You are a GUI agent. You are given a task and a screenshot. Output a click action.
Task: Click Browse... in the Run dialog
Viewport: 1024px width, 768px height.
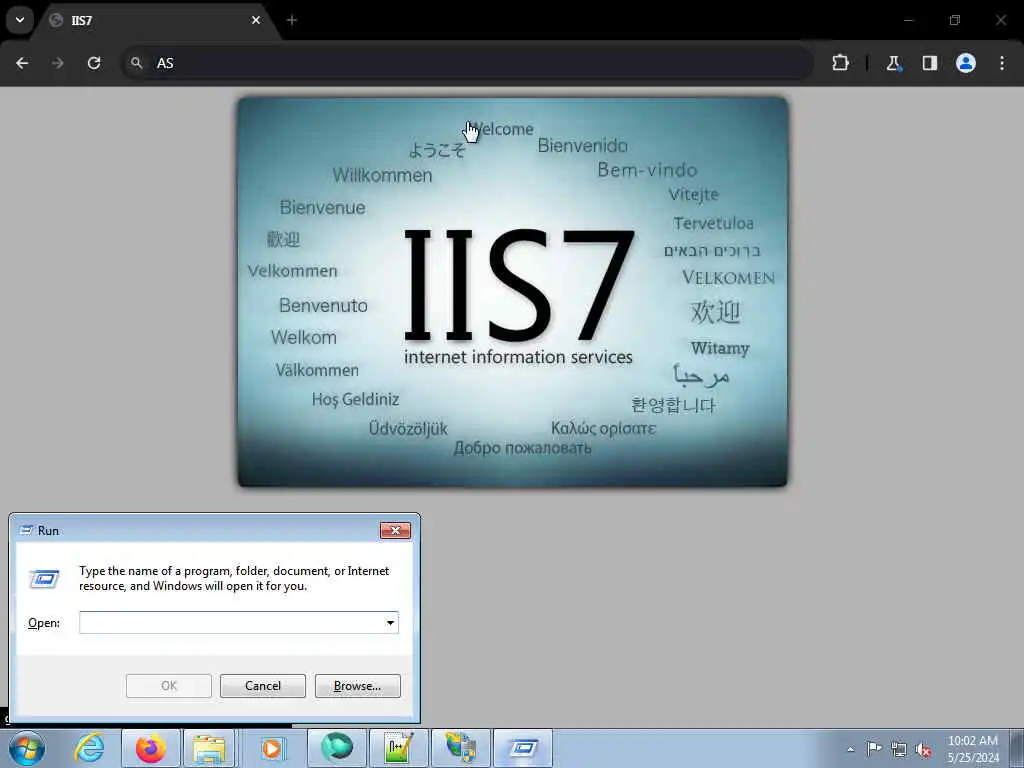357,686
